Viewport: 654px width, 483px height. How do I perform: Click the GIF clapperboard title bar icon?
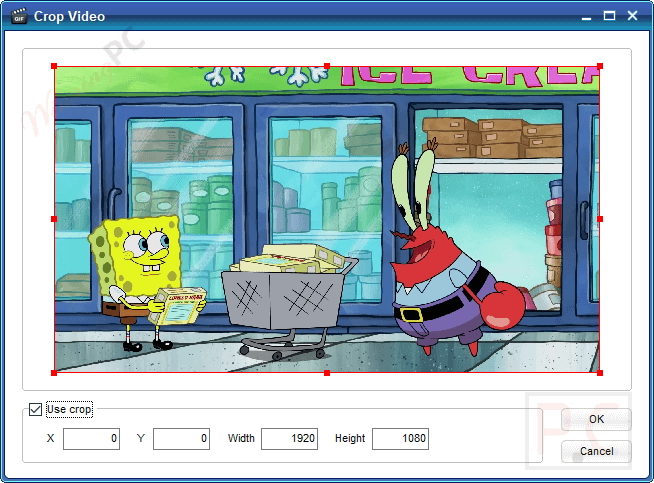tap(19, 16)
